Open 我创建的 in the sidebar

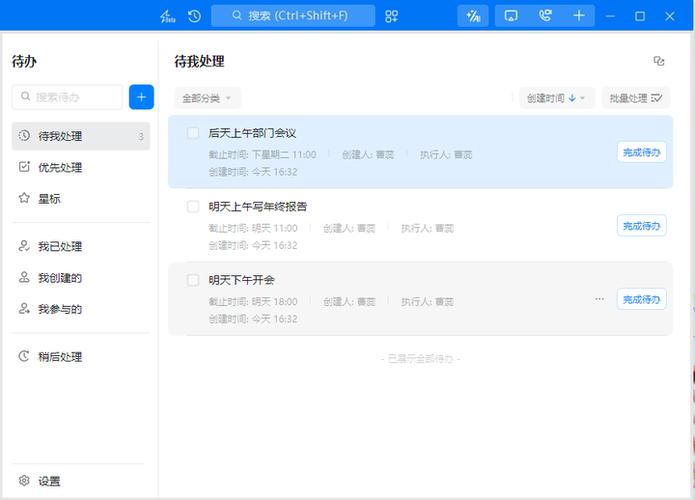click(81, 277)
